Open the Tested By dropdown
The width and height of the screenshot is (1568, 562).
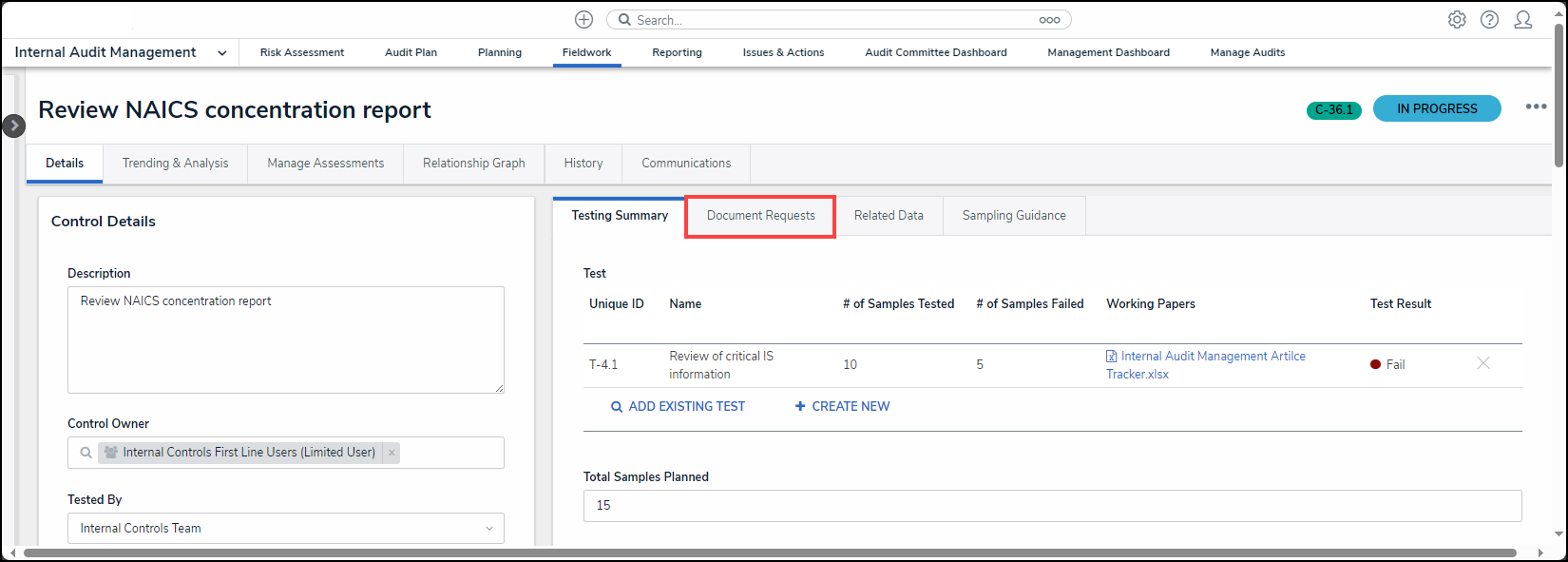coord(285,528)
